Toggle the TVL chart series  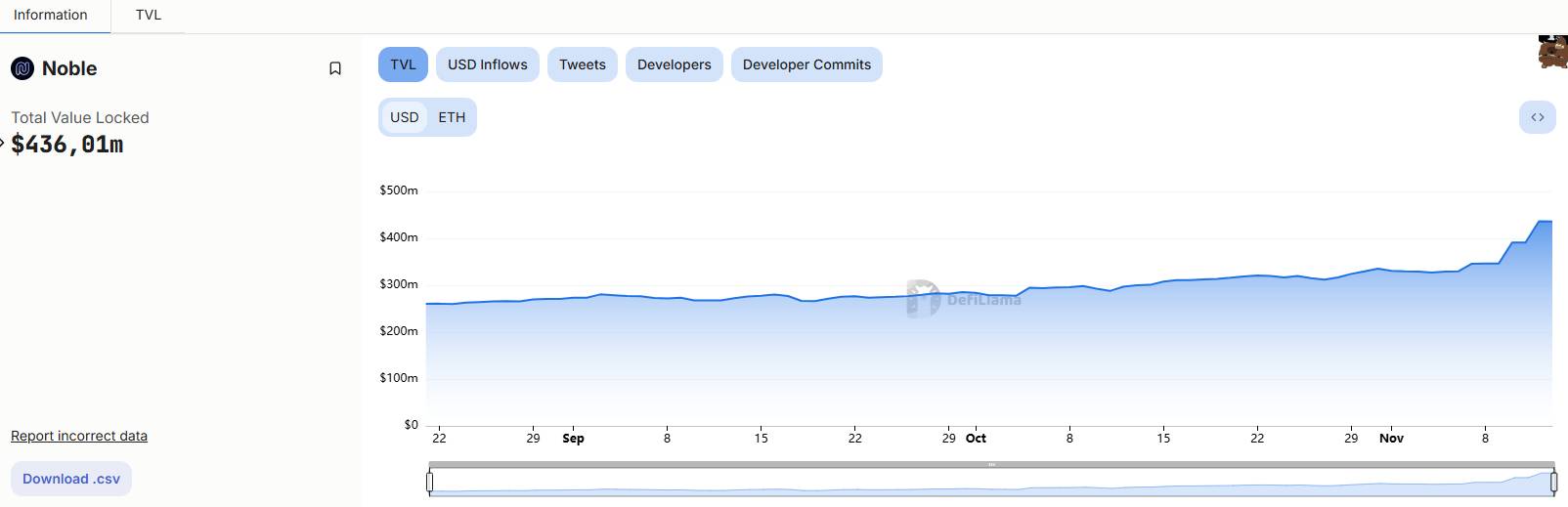[x=403, y=64]
